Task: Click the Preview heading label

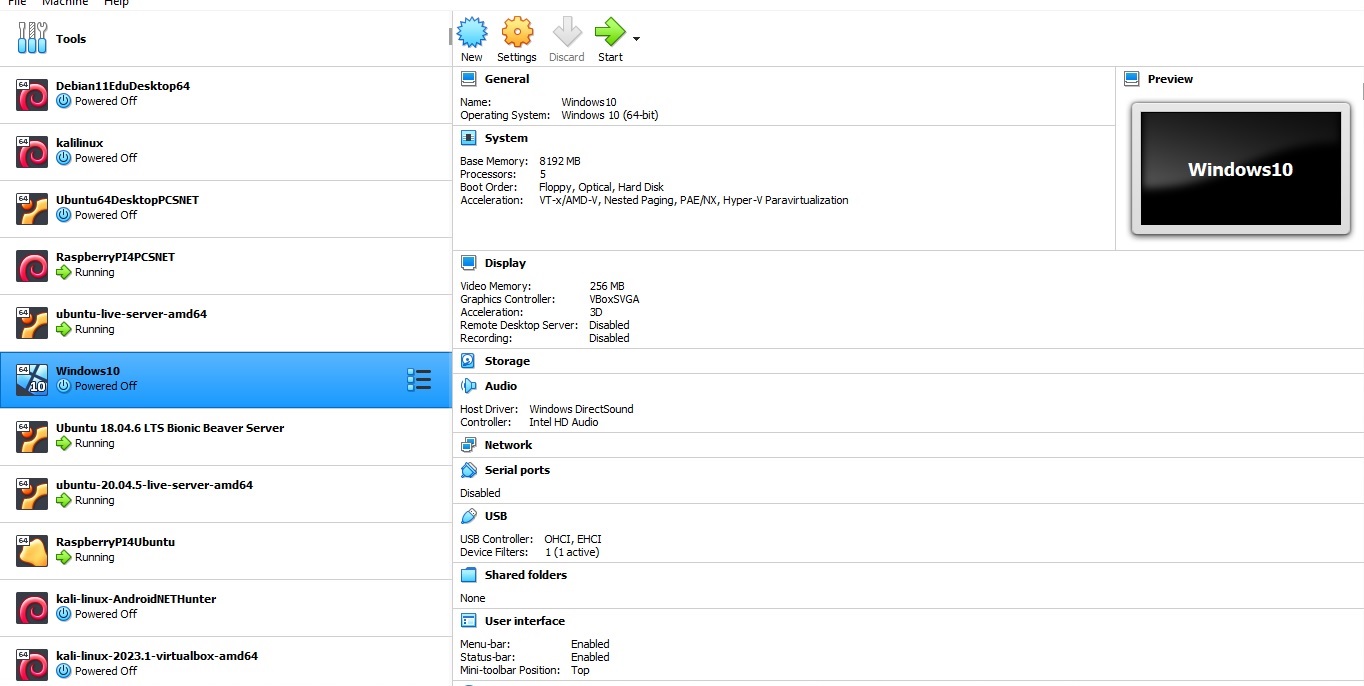Action: pyautogui.click(x=1170, y=79)
